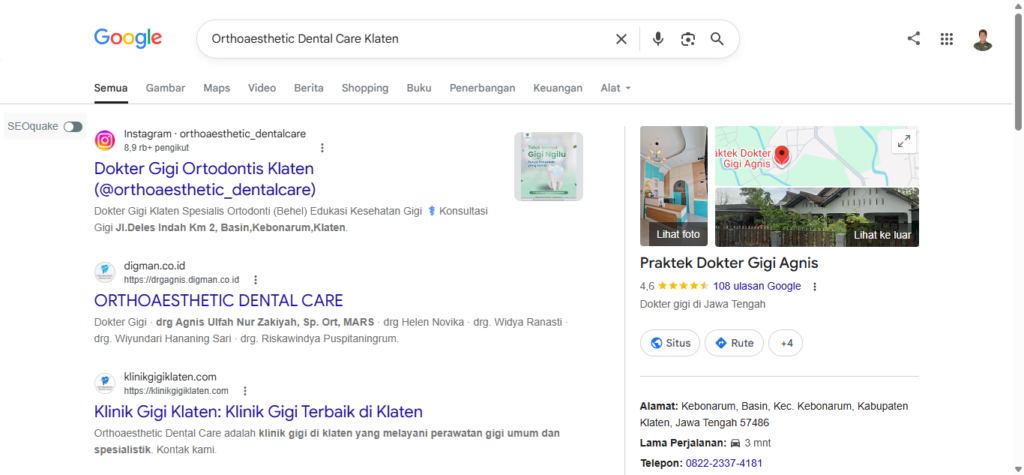Open the 108 ulasan Google reviews
Image resolution: width=1024 pixels, height=475 pixels.
pos(757,286)
